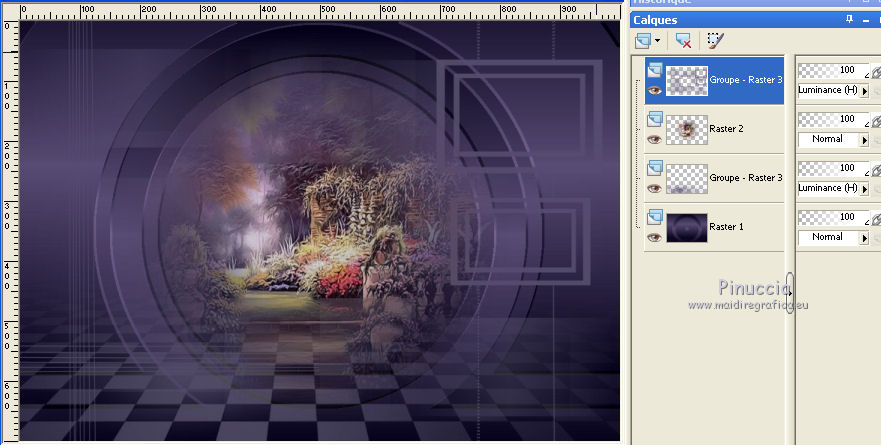Click the horizontal ruler above the canvas

pyautogui.click(x=320, y=11)
